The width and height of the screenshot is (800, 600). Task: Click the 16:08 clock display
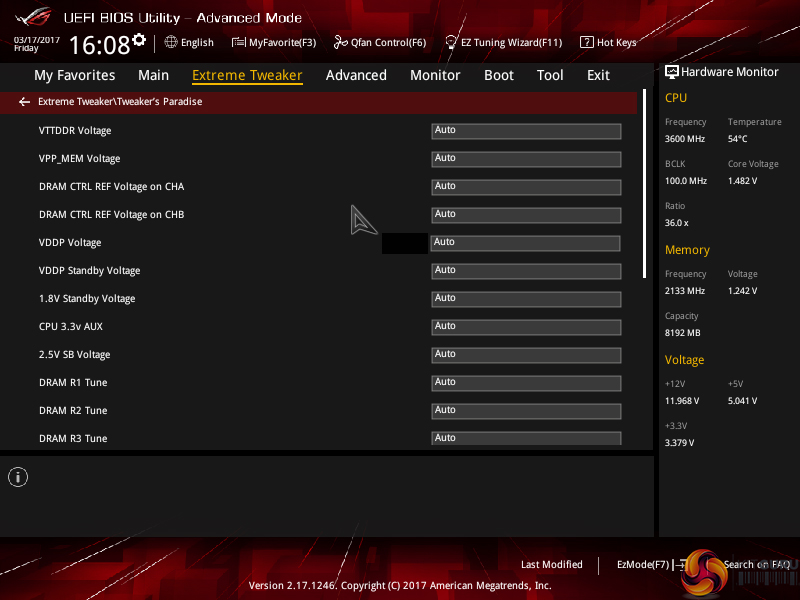[x=100, y=45]
